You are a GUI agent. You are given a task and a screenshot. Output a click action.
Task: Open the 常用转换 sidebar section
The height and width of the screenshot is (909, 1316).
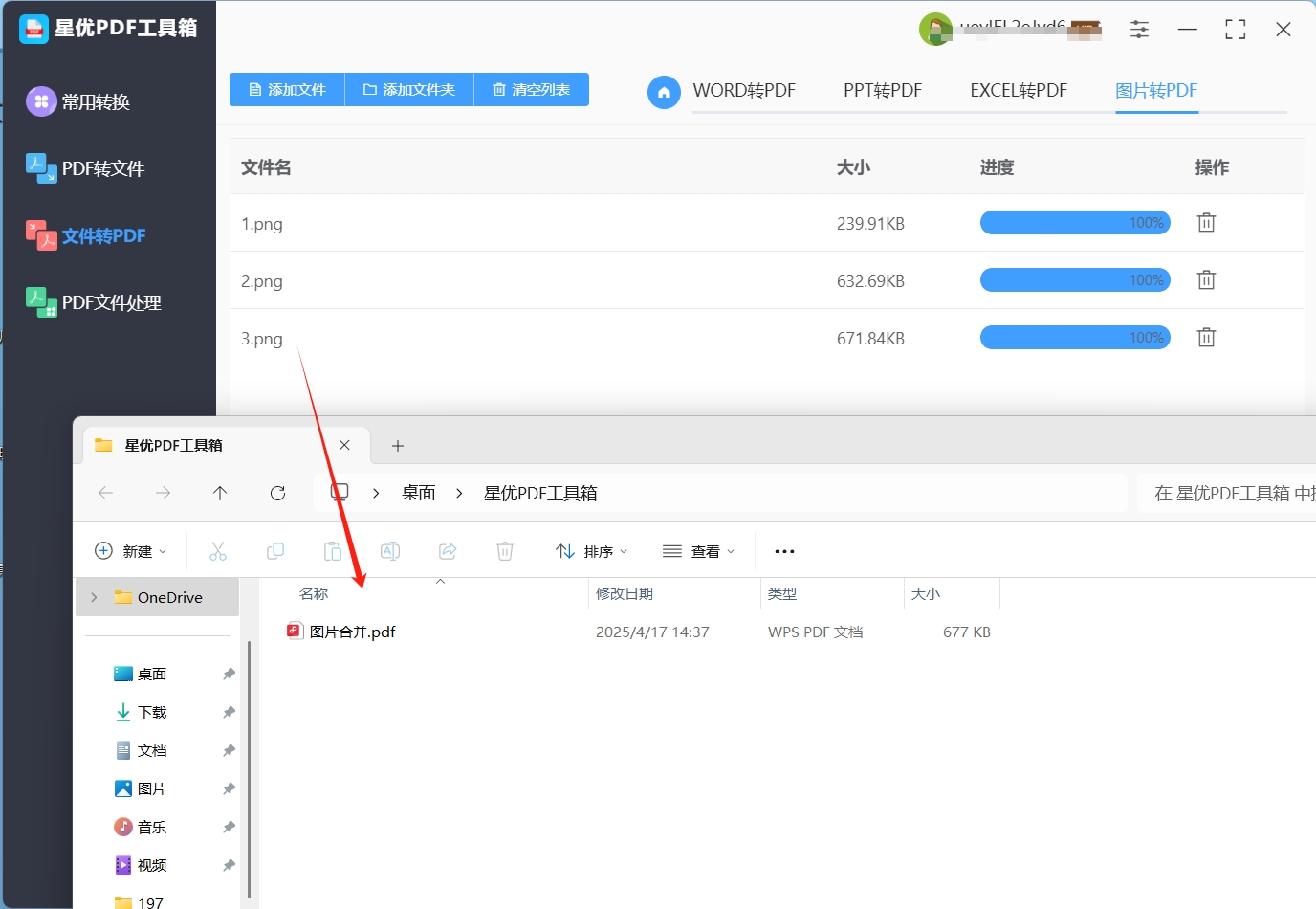click(78, 101)
